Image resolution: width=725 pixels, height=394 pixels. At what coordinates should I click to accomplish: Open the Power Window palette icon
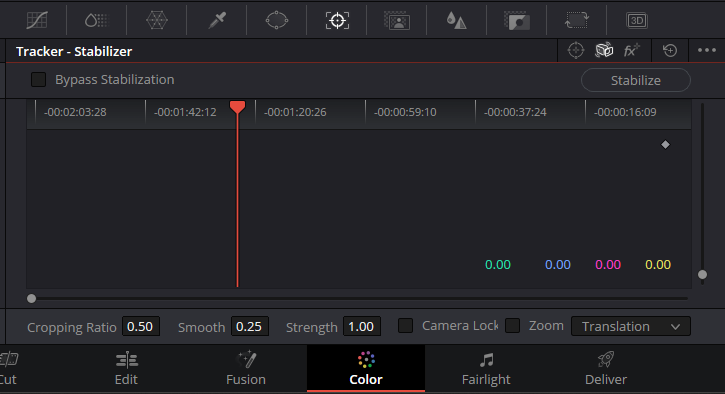coord(276,20)
